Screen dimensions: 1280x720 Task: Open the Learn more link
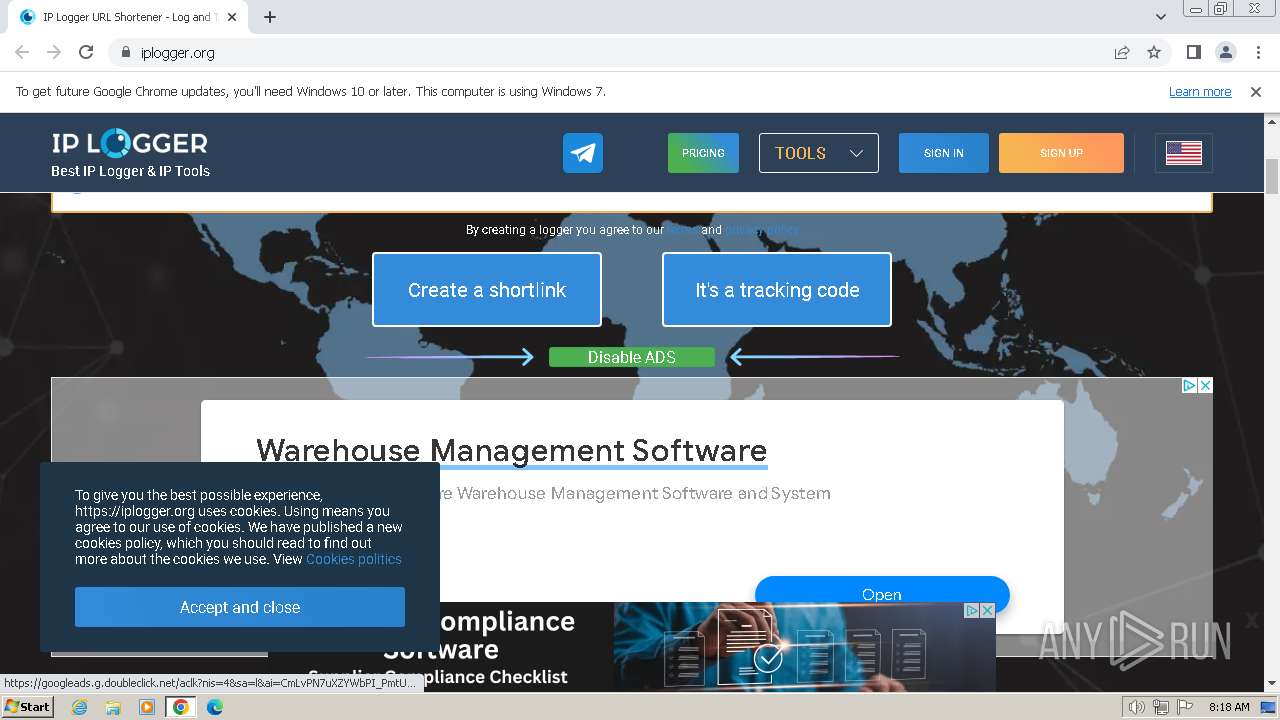click(1200, 92)
